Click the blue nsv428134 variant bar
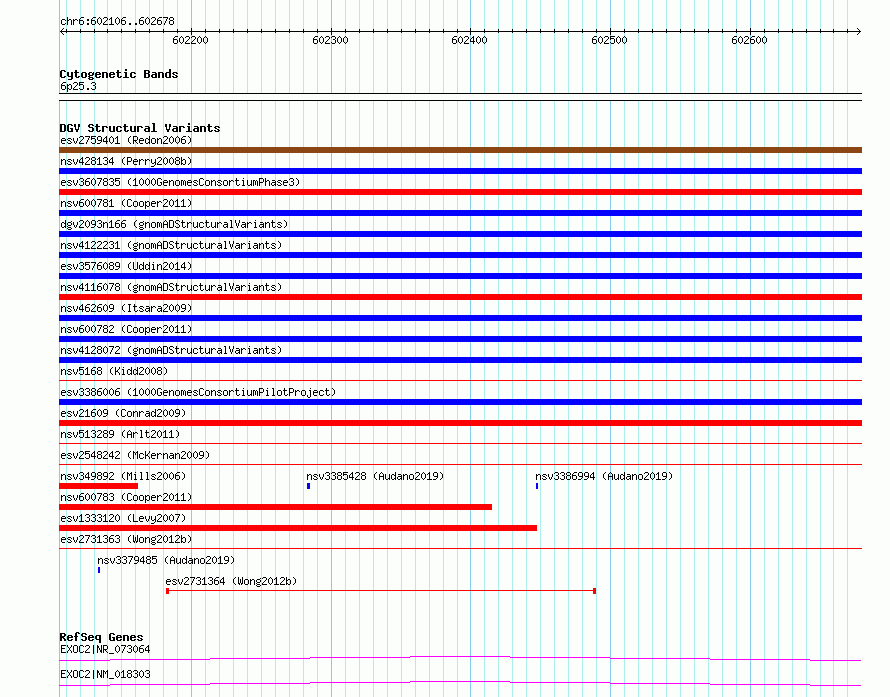890x697 pixels. [x=460, y=171]
